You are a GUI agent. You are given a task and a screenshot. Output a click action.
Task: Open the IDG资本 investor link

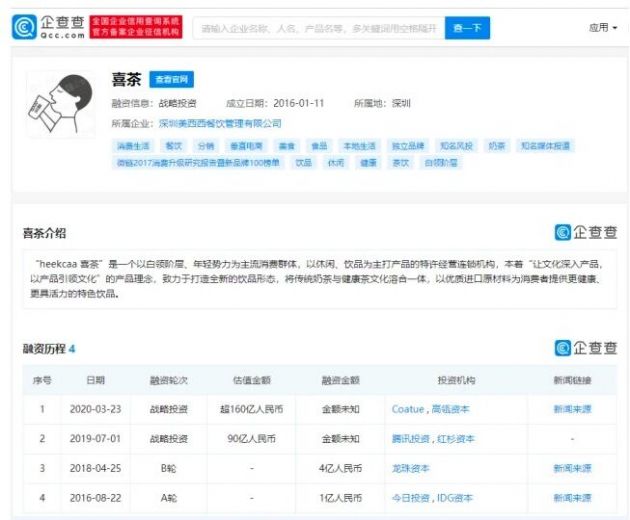[x=455, y=498]
